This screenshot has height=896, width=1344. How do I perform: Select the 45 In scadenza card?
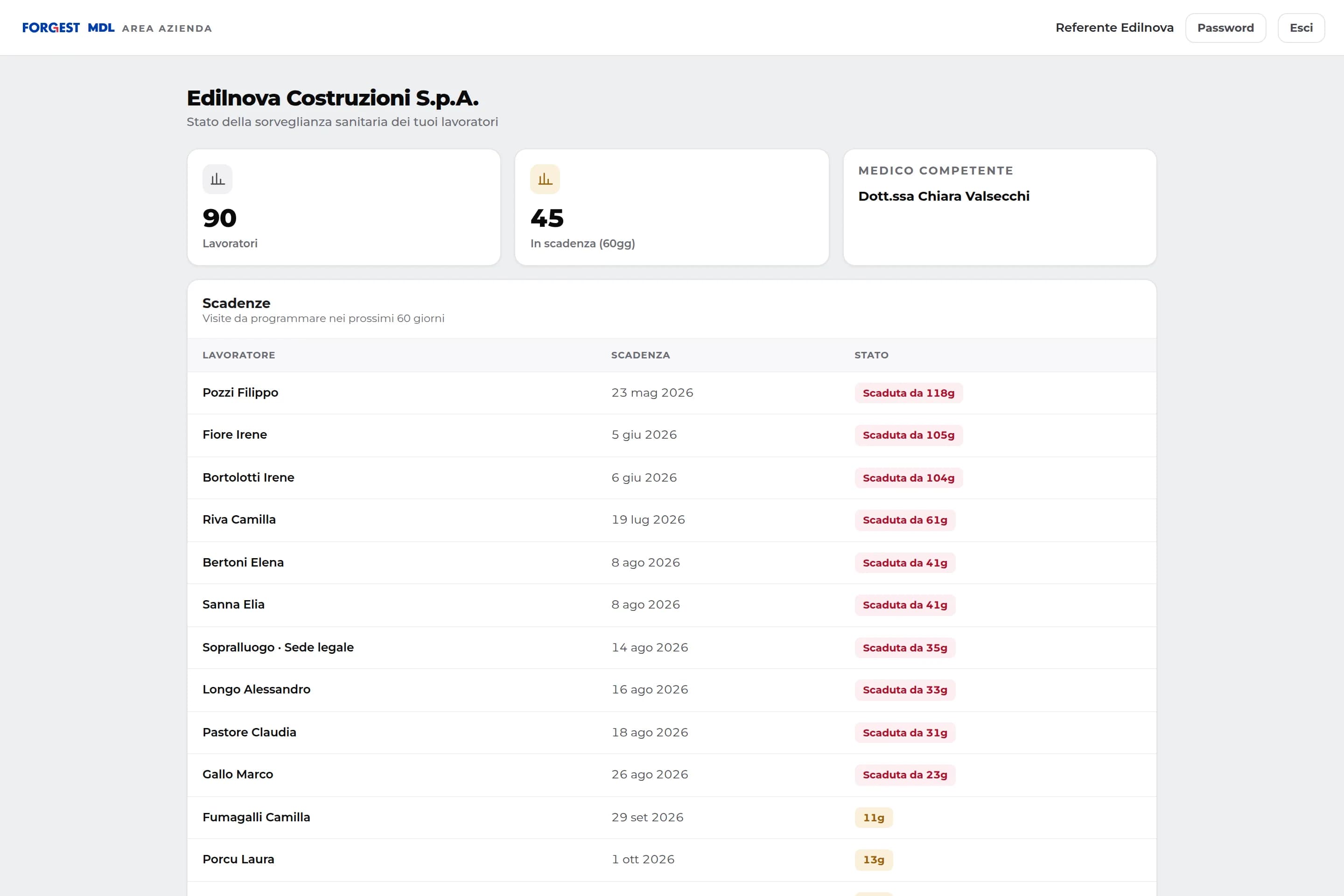pos(672,207)
